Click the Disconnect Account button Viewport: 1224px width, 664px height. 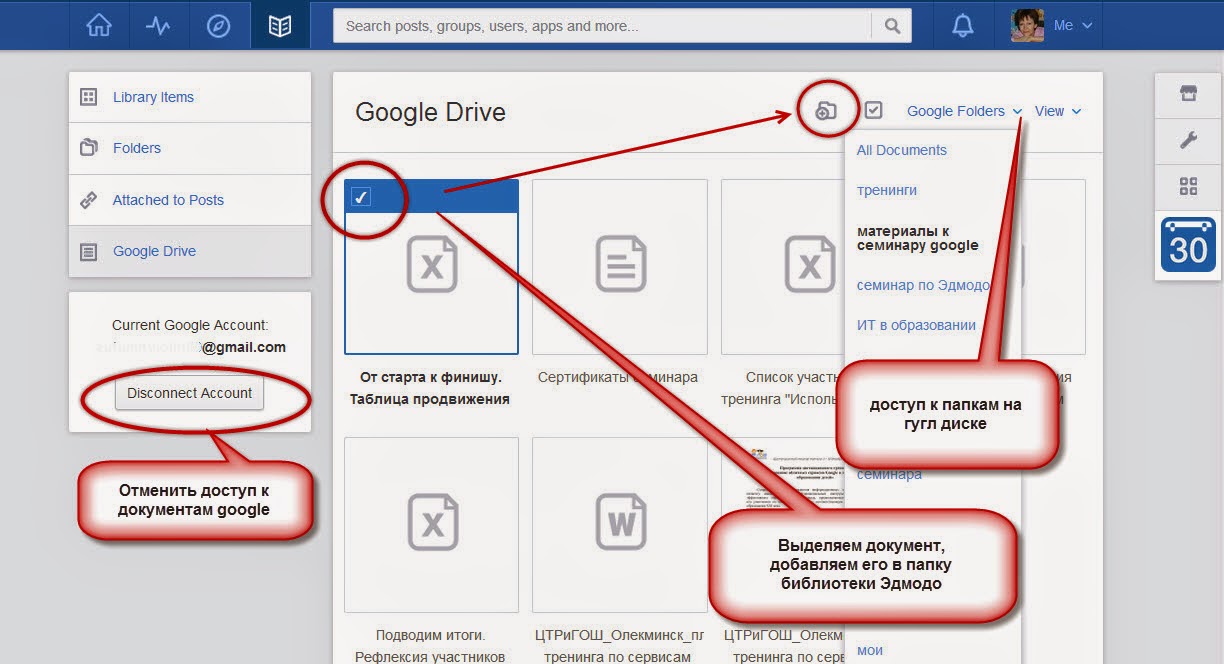(x=190, y=393)
